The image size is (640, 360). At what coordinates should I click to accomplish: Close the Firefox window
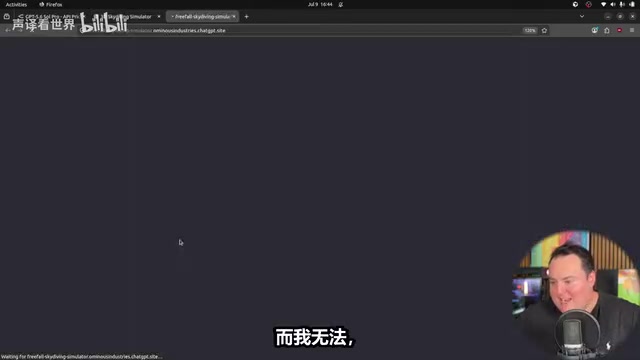click(632, 16)
